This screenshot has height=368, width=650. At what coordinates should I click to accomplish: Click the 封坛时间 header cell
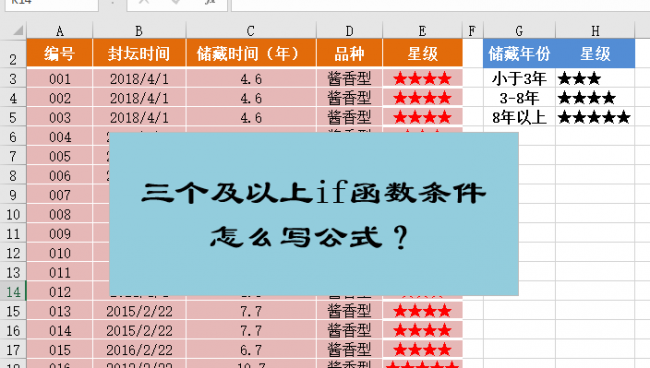139,53
